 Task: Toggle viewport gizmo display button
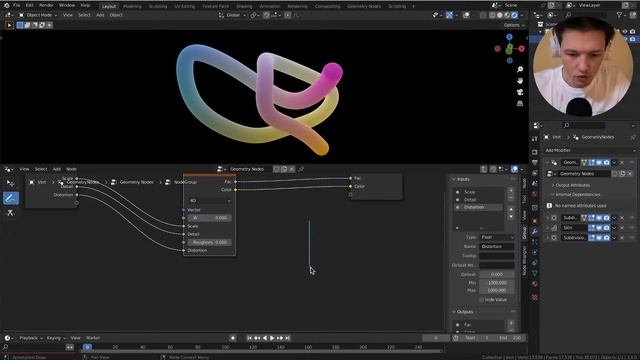click(449, 15)
